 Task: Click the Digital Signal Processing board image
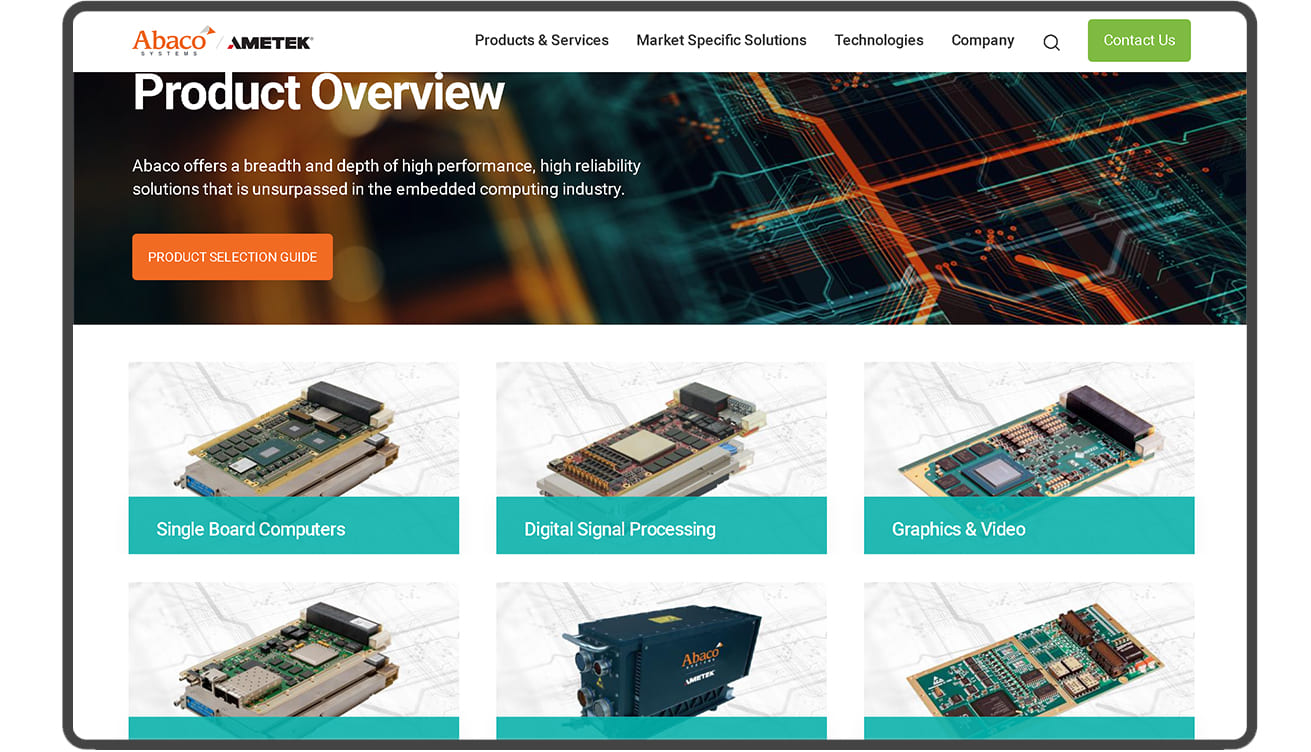coord(661,430)
